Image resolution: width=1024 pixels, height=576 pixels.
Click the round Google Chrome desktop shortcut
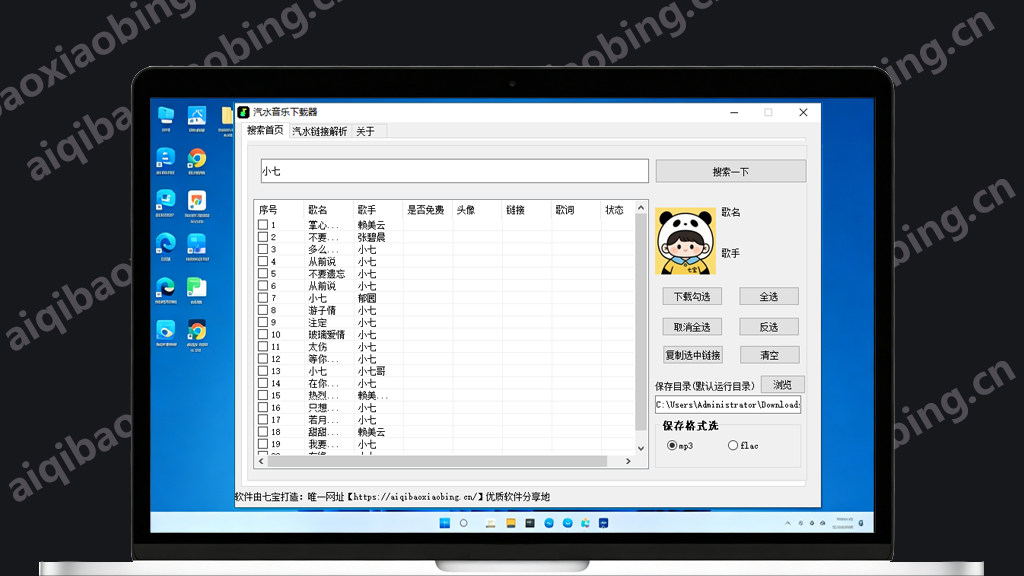click(197, 159)
